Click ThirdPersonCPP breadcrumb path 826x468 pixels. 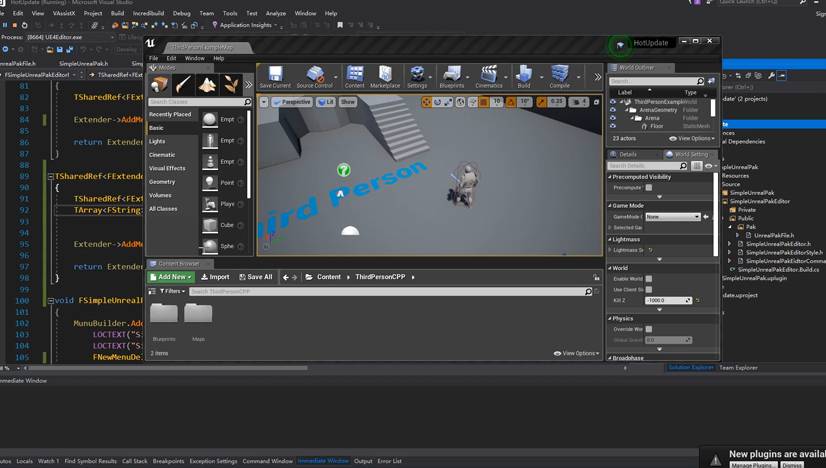380,277
